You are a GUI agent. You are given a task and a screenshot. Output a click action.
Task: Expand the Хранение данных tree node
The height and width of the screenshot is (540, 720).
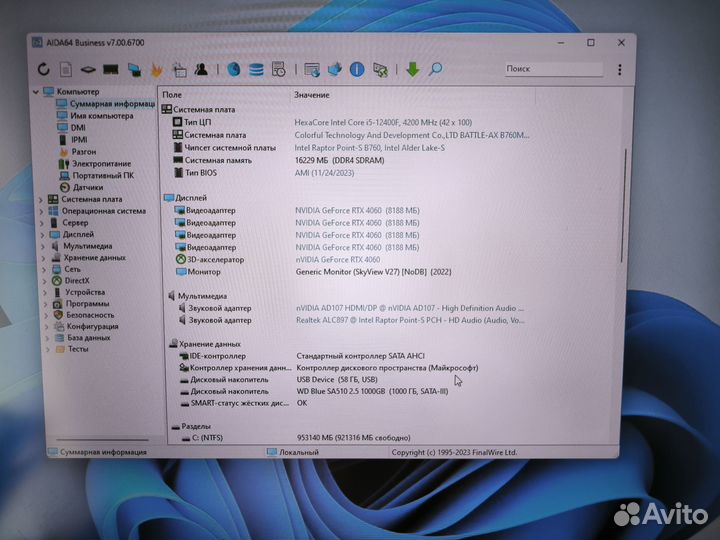point(44,258)
